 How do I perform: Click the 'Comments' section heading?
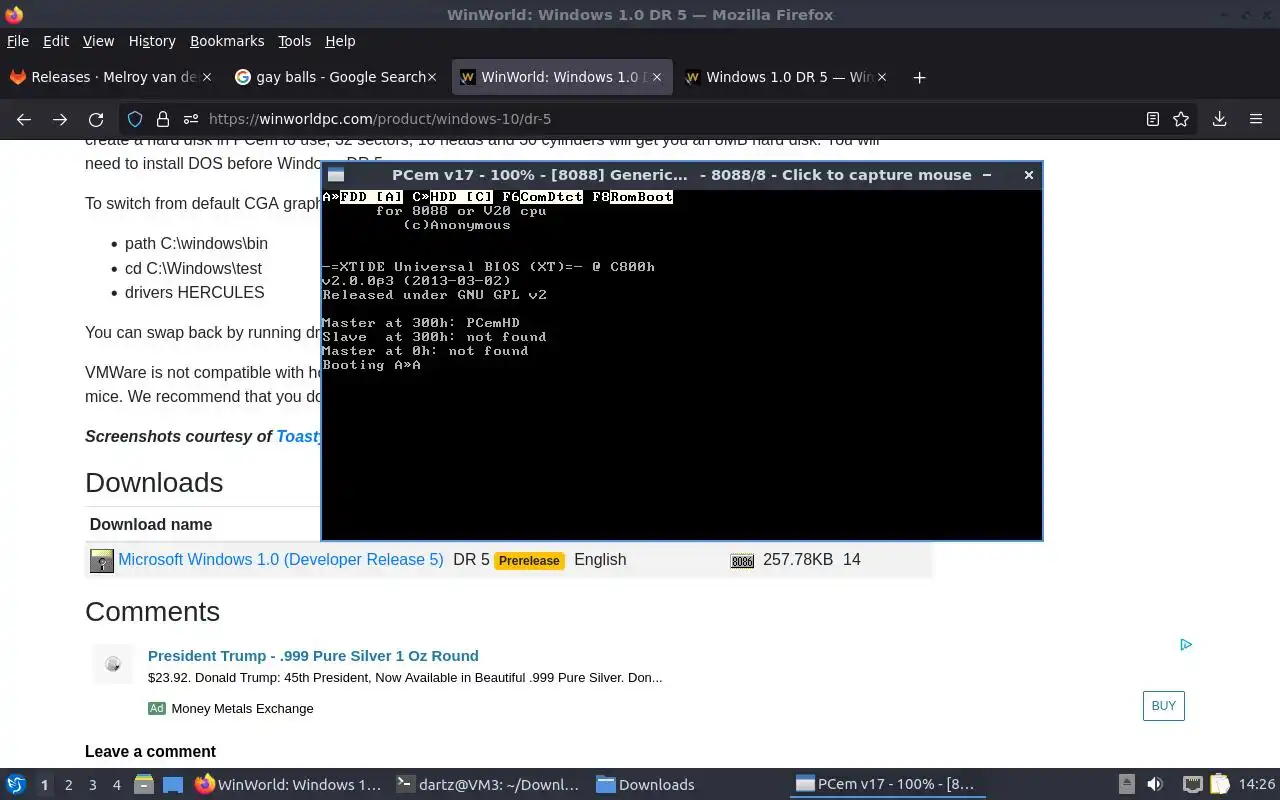coord(152,611)
